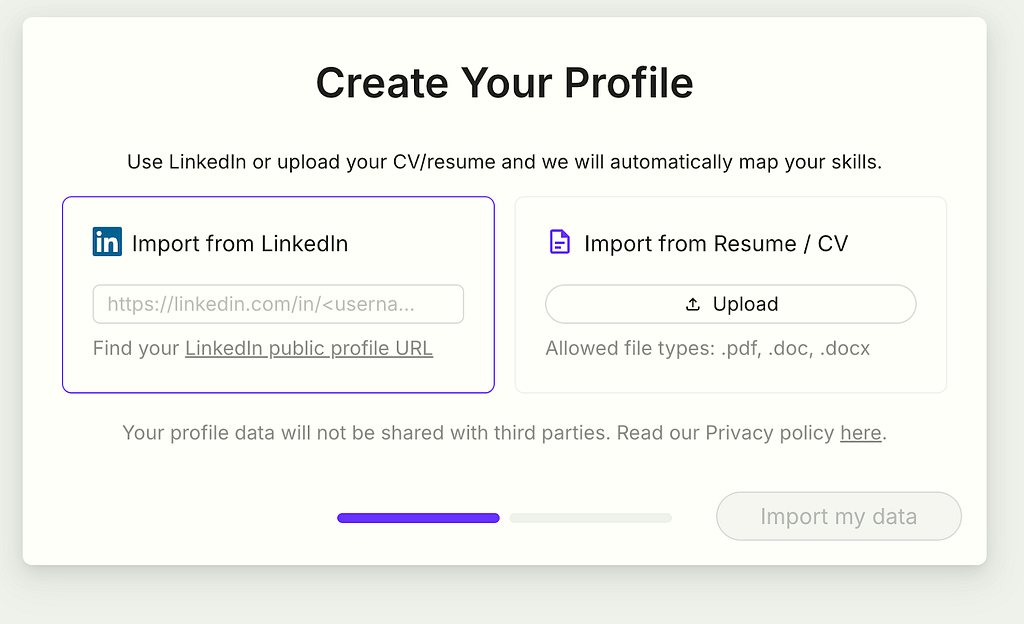Open the Privacy policy "here" link
The height and width of the screenshot is (624, 1024).
coord(861,433)
